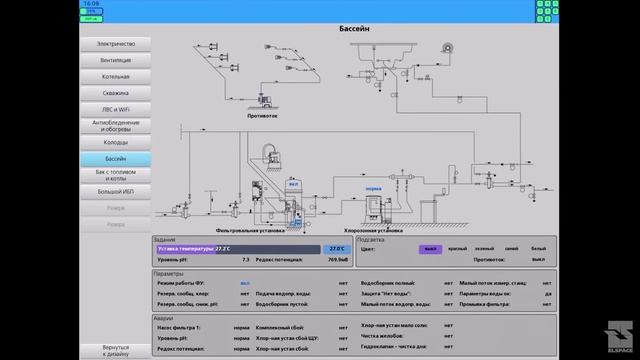Click the wall-mounted control panel near filter
This screenshot has width=640, height=360.
[257, 191]
